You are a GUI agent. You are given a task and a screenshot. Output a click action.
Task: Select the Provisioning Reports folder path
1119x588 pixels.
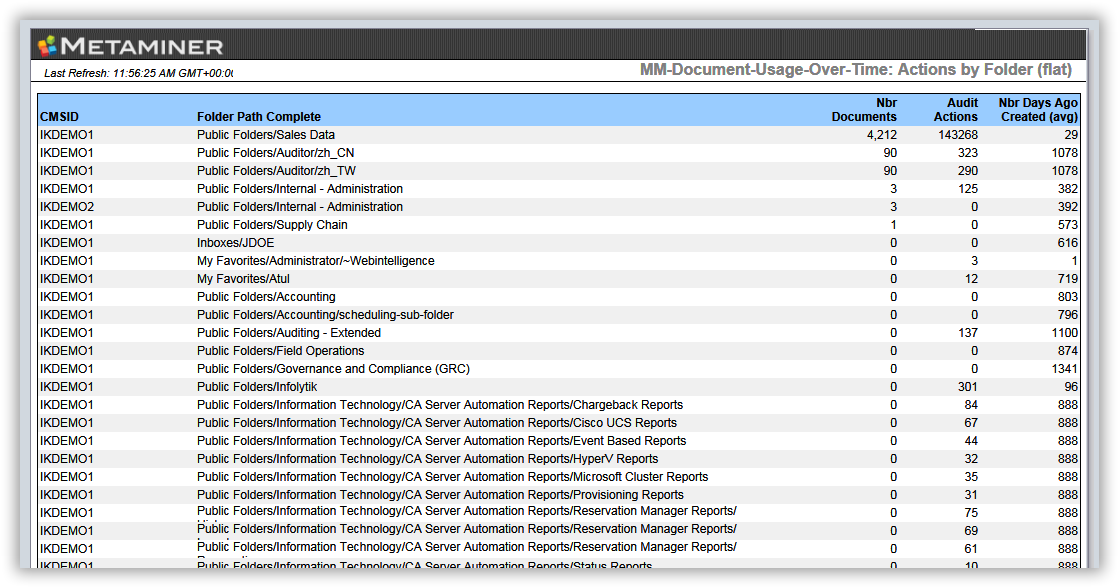[x=440, y=495]
